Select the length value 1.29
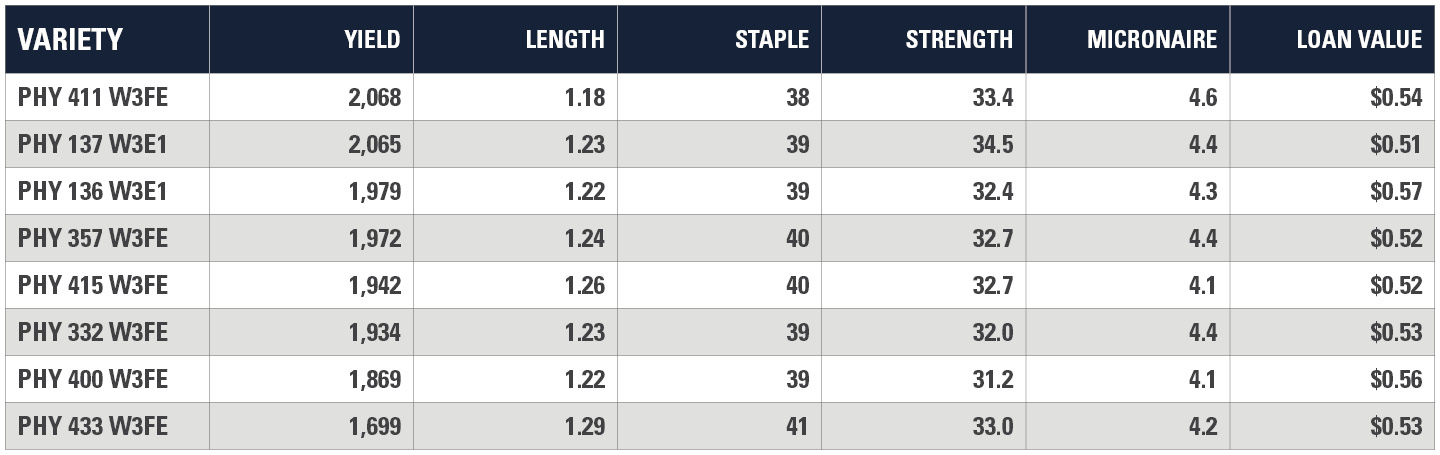This screenshot has width=1440, height=455. click(x=583, y=426)
